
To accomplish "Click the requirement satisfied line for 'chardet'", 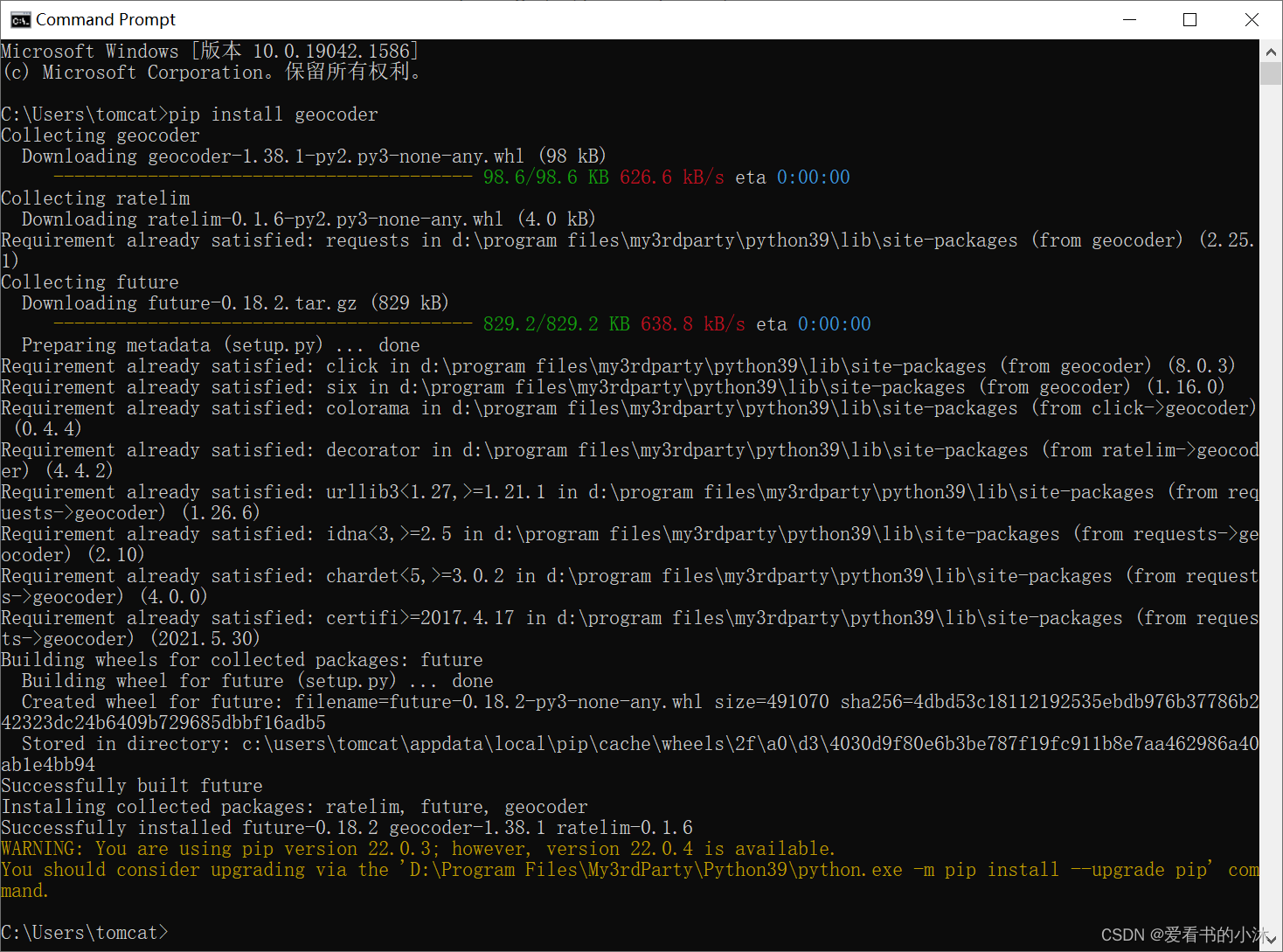I will click(629, 587).
